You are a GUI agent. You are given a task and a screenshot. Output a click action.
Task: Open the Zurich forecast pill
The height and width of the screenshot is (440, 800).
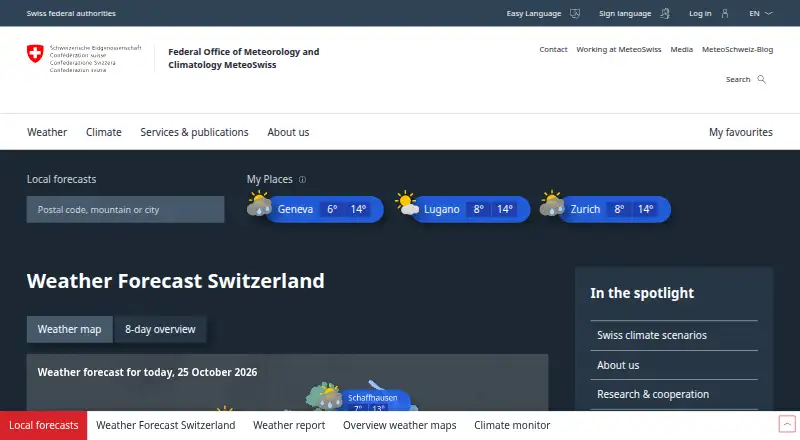[x=614, y=209]
